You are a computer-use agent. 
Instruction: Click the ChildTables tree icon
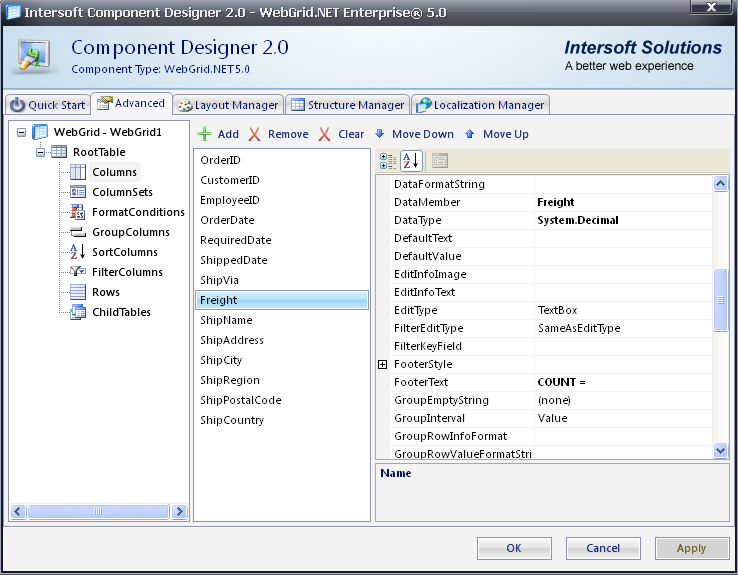[78, 312]
